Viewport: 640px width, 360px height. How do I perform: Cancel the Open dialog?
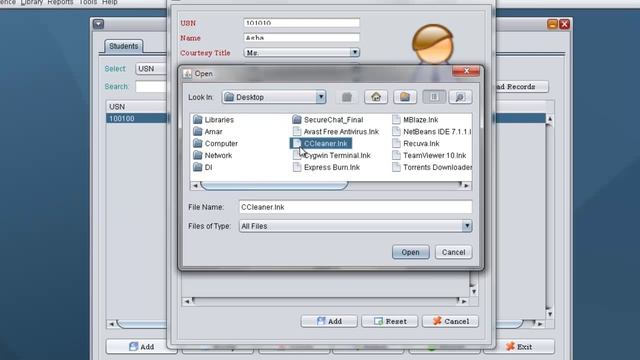pyautogui.click(x=453, y=252)
